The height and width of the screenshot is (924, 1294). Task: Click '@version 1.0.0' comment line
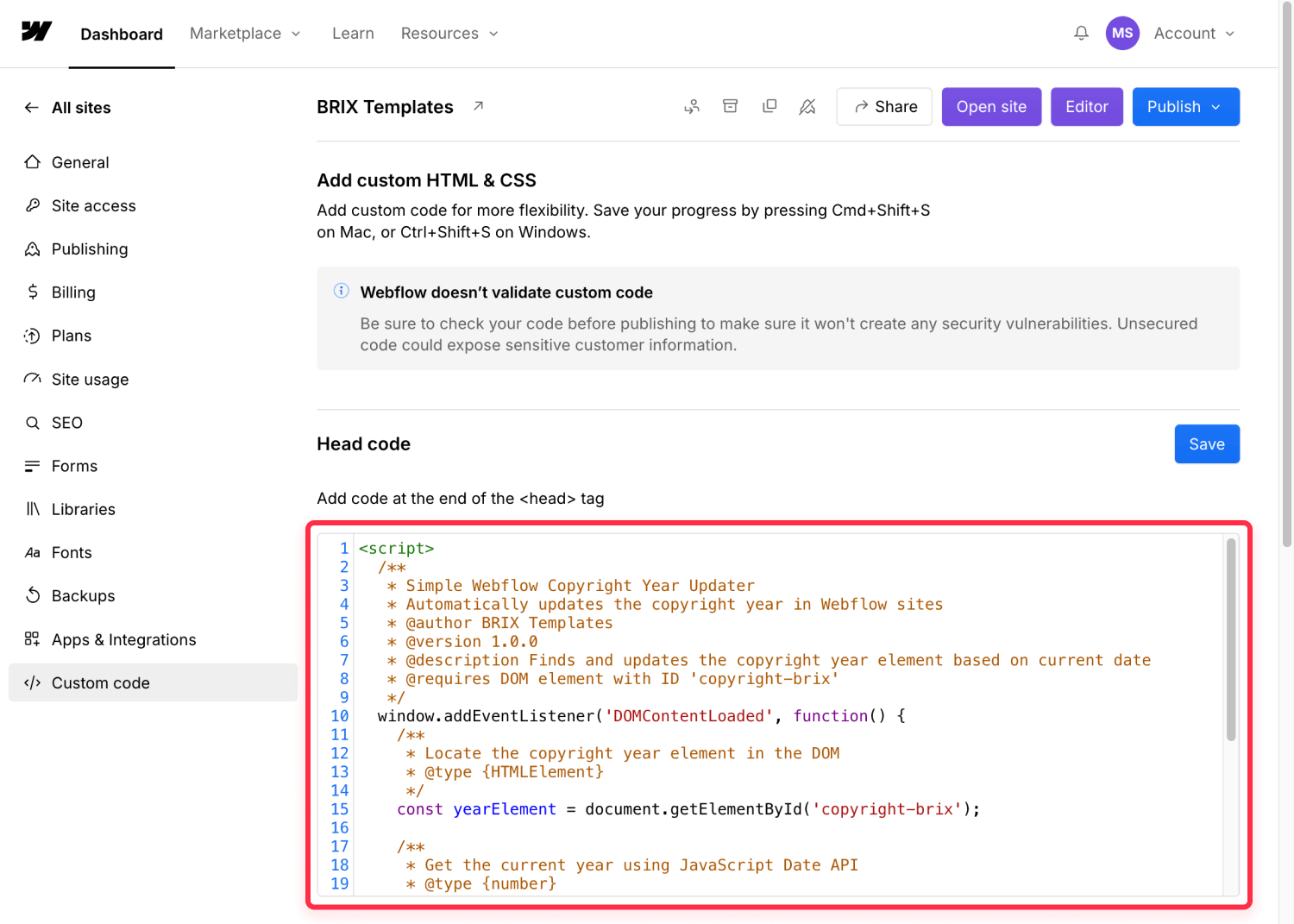[x=472, y=642]
